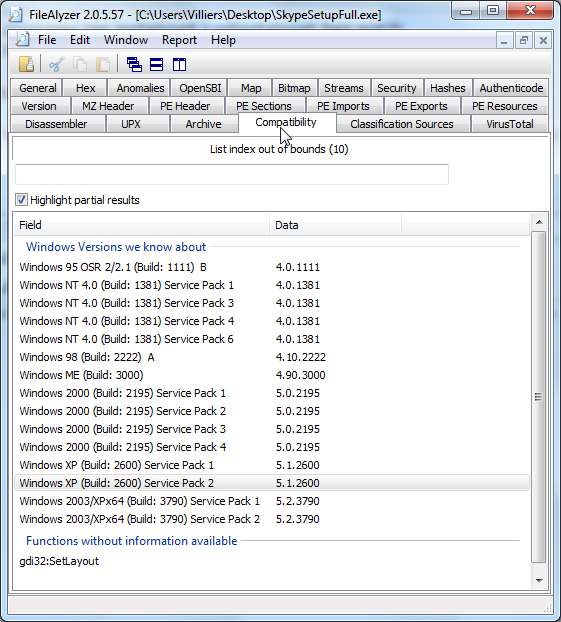Click the copy toolbar icon
This screenshot has height=622, width=561.
tap(80, 64)
